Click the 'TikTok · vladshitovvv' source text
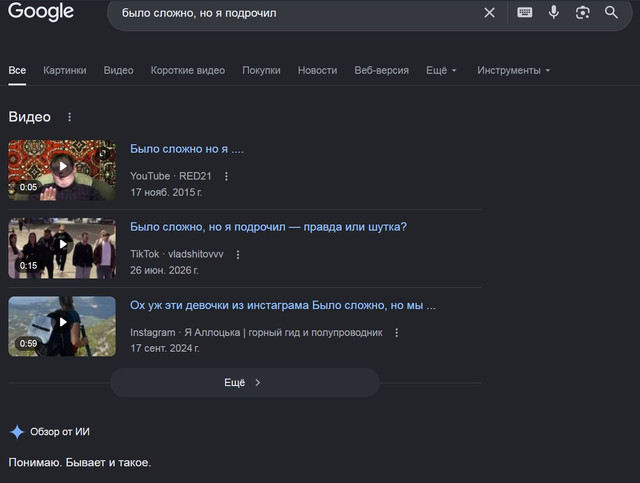This screenshot has width=640, height=483. 177,254
